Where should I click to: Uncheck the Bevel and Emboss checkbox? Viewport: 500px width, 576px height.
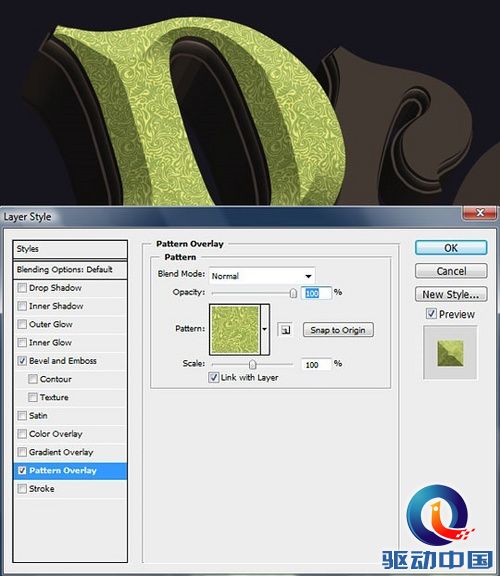[22, 361]
